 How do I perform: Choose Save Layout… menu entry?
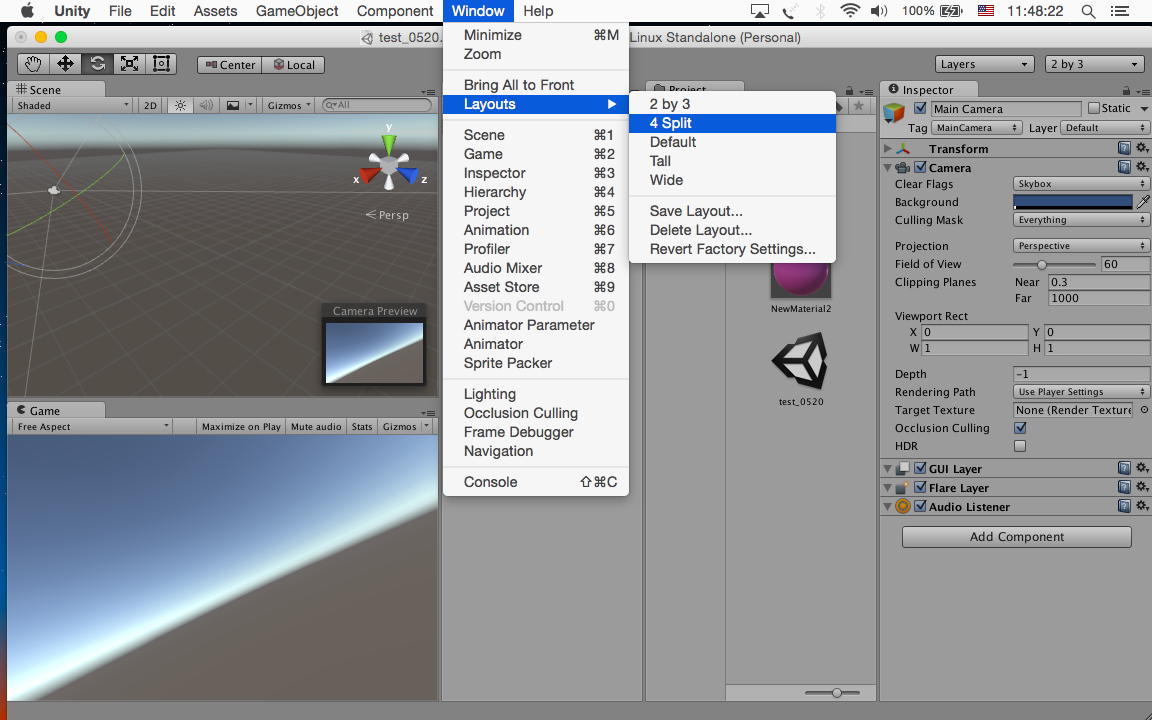pyautogui.click(x=732, y=211)
